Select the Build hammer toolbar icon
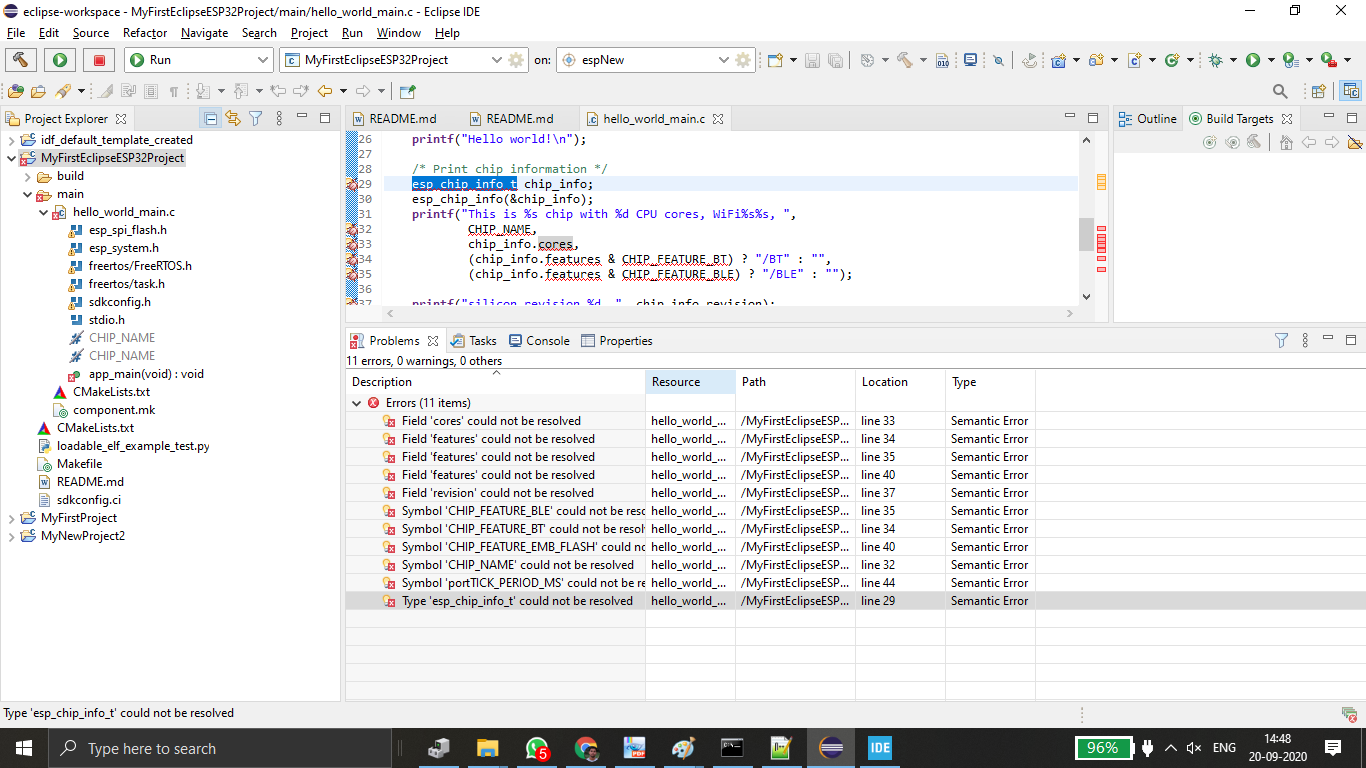1366x768 pixels. [x=21, y=60]
